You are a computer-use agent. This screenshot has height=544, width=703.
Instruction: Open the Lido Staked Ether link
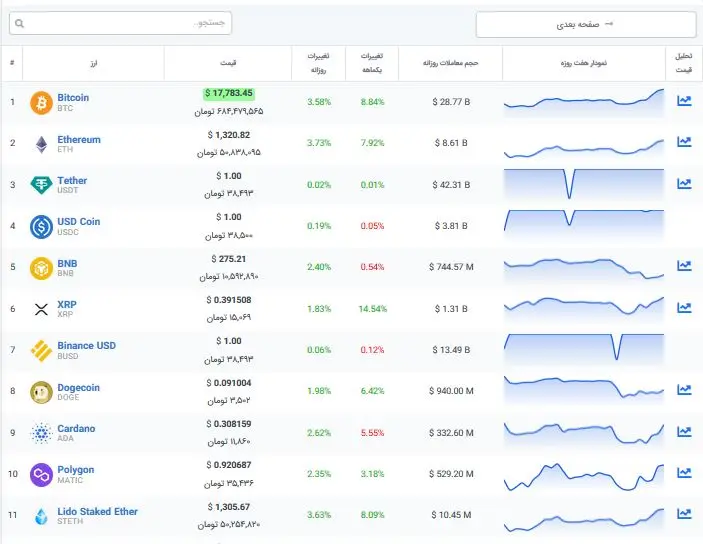point(97,511)
